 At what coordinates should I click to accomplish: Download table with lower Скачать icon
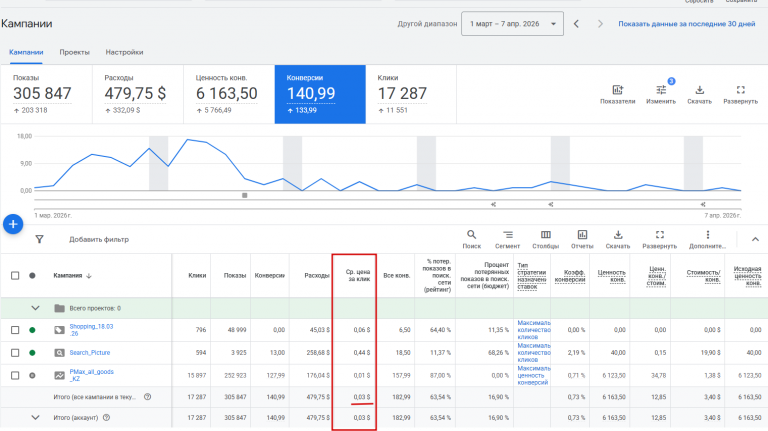[618, 235]
